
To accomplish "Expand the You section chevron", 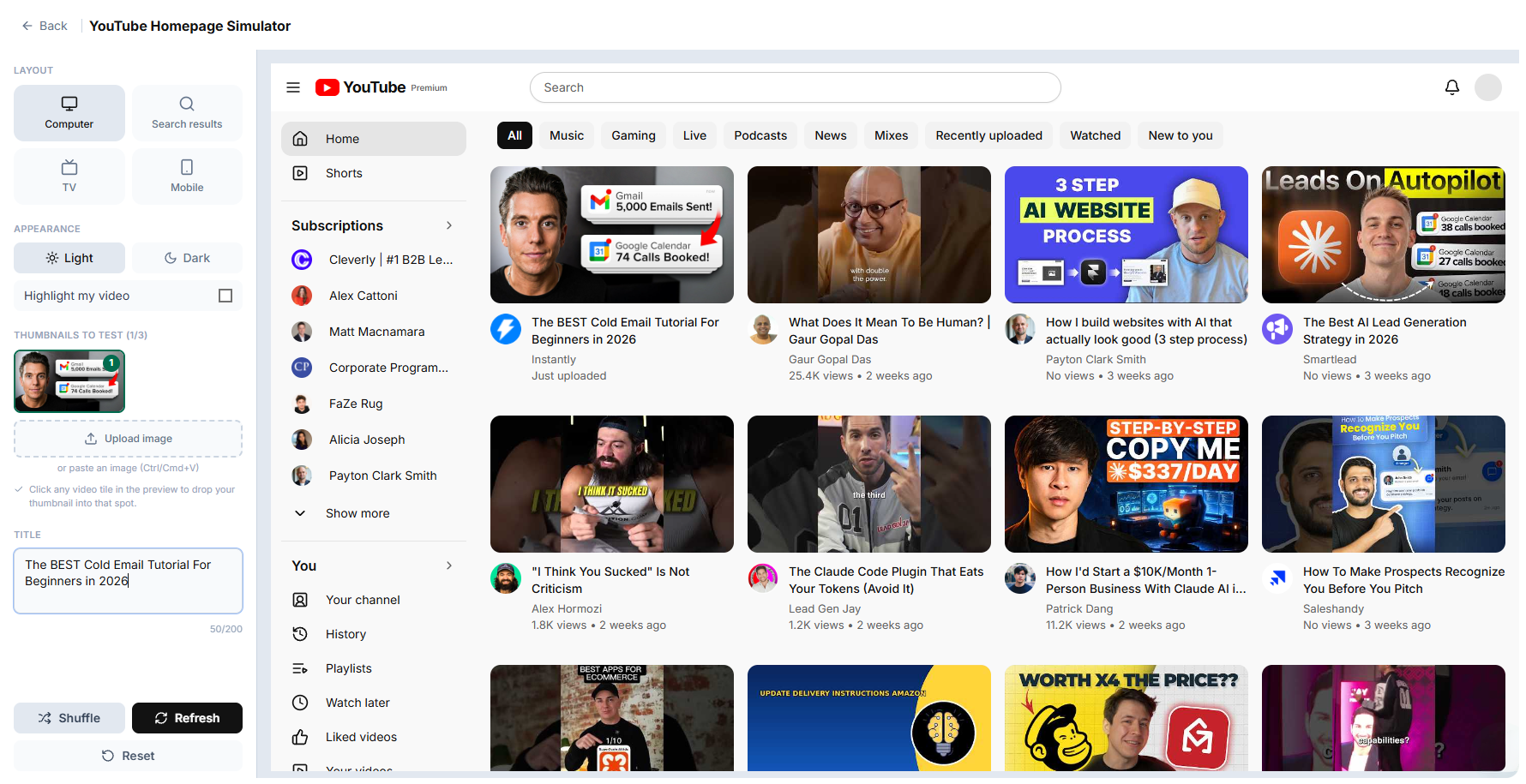I will click(449, 566).
